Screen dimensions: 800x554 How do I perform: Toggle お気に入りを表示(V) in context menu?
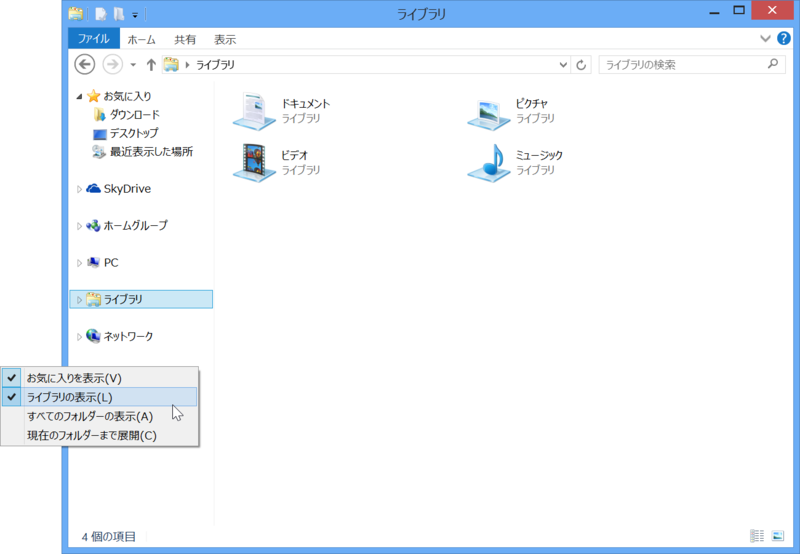99,378
